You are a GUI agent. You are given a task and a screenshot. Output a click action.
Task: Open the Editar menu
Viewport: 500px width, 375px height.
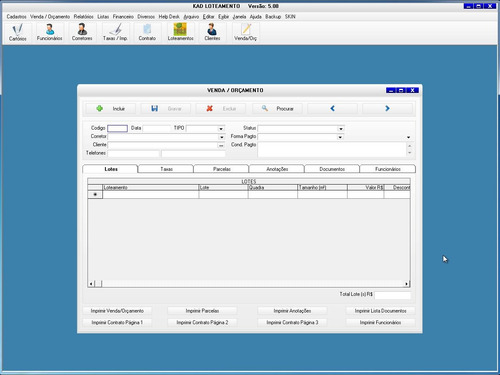[x=209, y=17]
